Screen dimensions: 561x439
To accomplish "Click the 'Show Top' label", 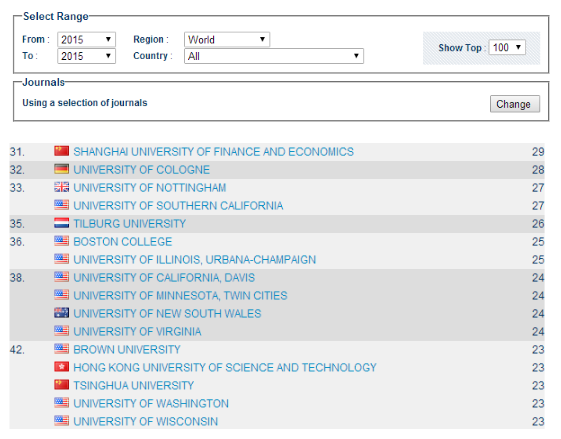I will [x=460, y=48].
